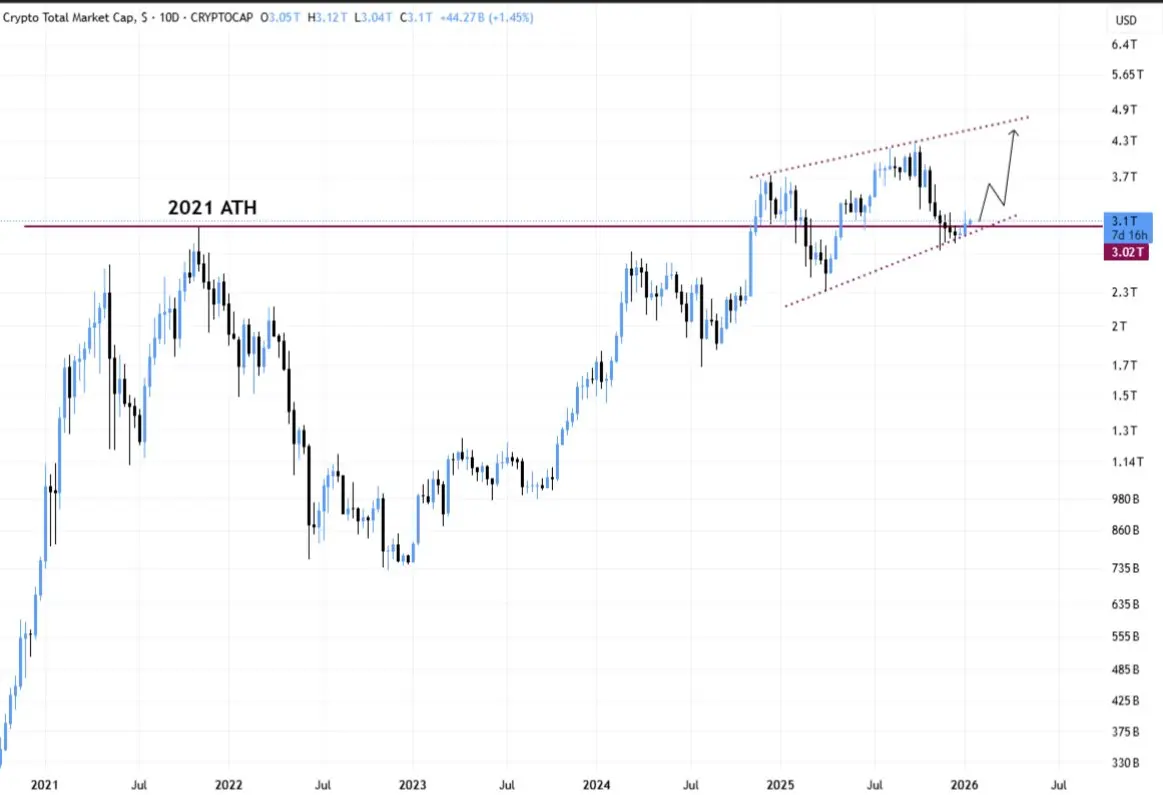Click the 10D interval in chart title
Image resolution: width=1163 pixels, height=795 pixels.
(170, 17)
